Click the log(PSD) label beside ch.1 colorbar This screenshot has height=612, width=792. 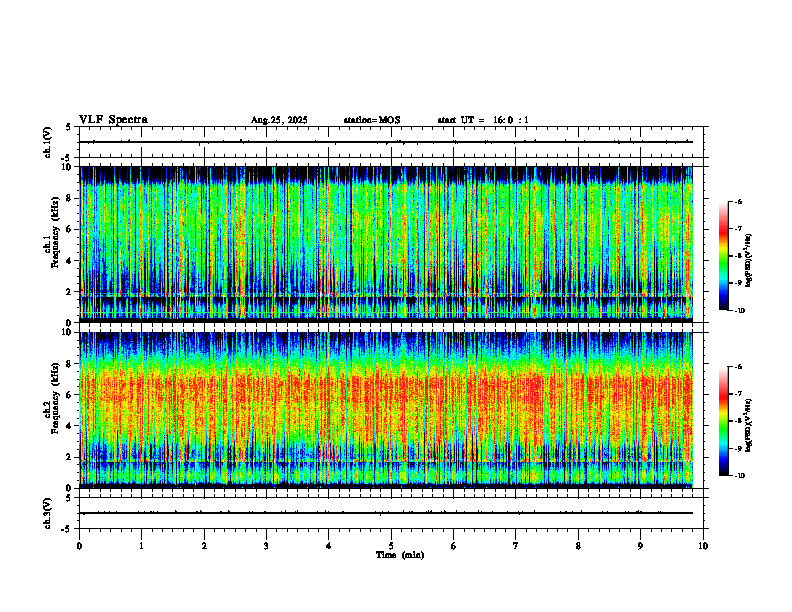(x=749, y=261)
